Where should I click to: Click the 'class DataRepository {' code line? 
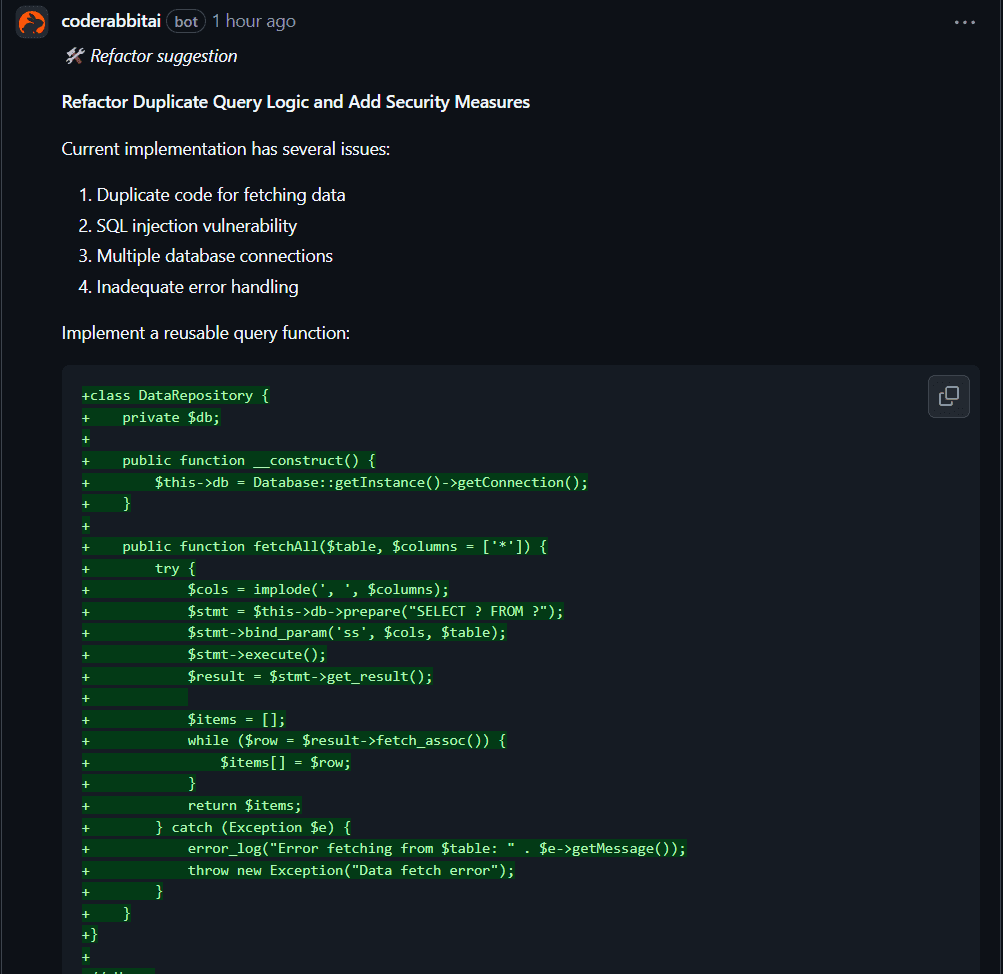pyautogui.click(x=179, y=396)
